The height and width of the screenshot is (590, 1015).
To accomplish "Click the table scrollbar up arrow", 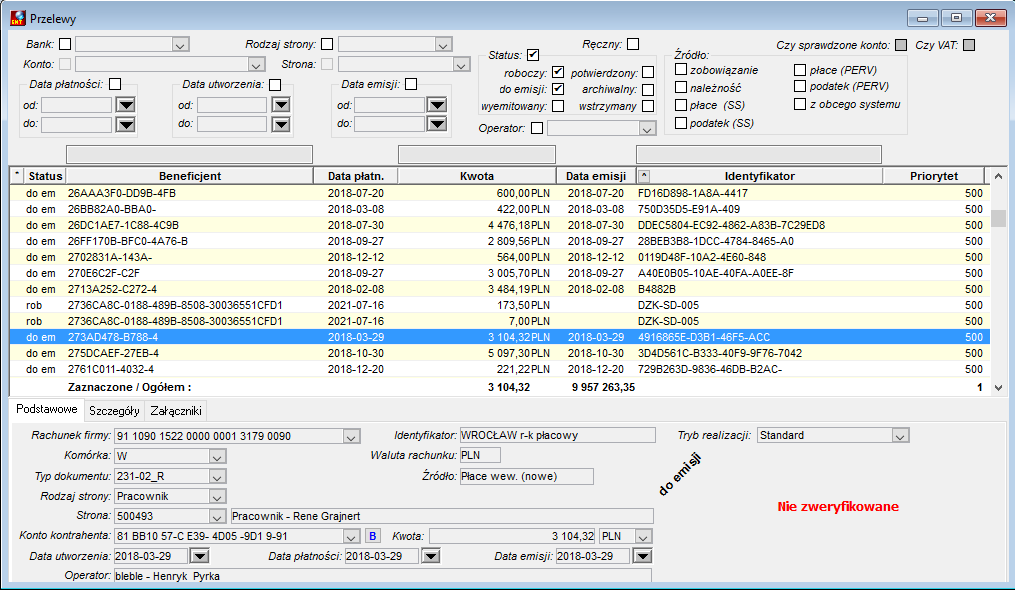I will (998, 176).
